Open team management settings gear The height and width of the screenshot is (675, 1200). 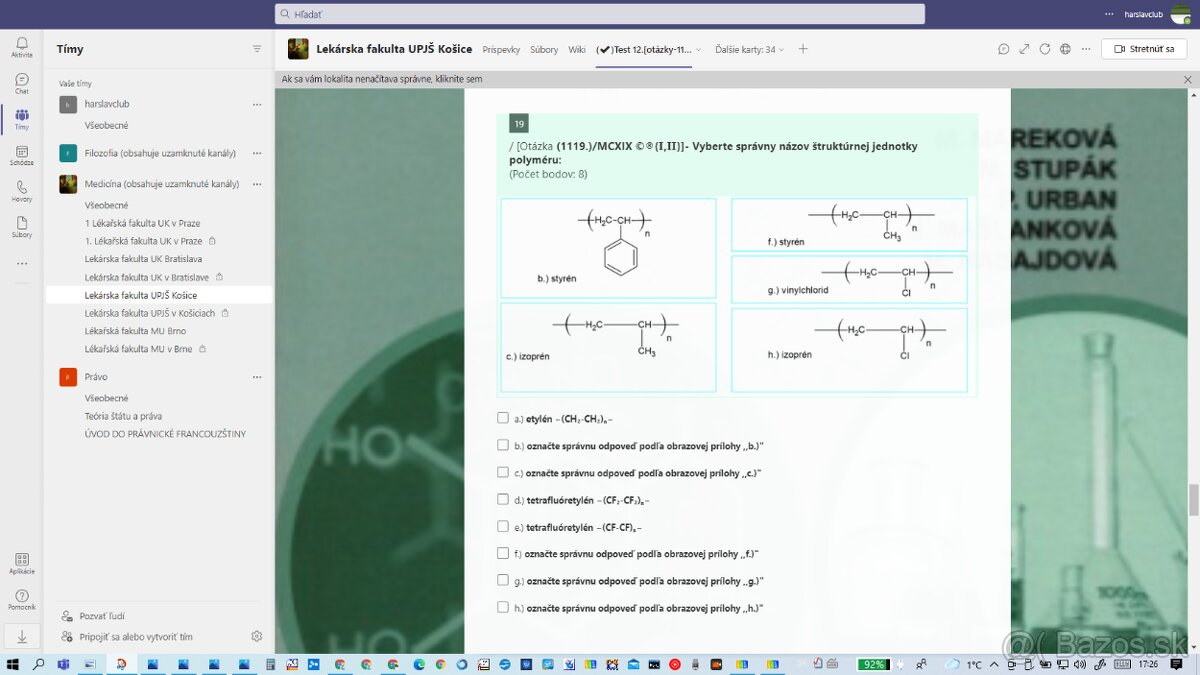257,636
